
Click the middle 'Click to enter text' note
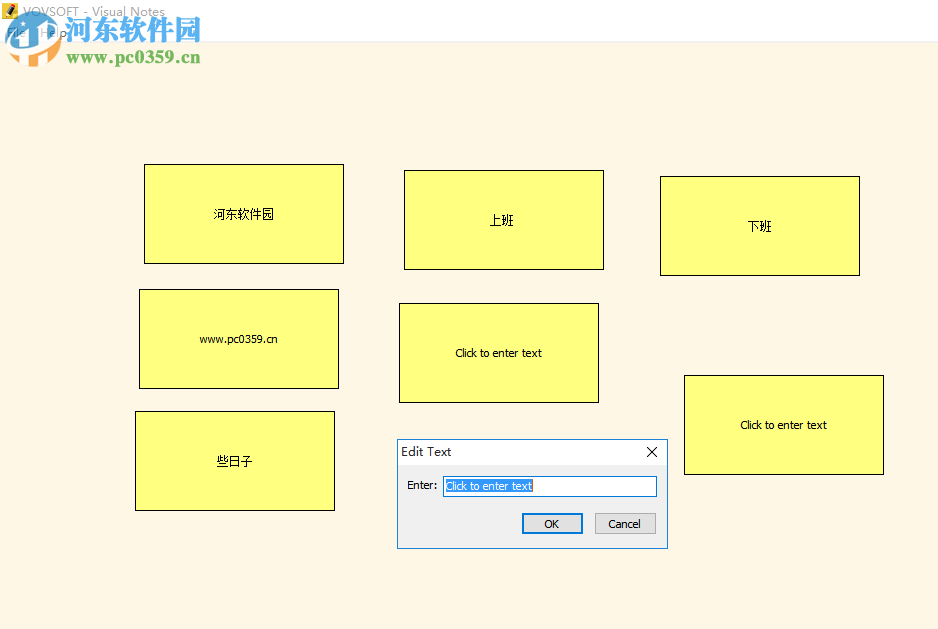pyautogui.click(x=498, y=352)
